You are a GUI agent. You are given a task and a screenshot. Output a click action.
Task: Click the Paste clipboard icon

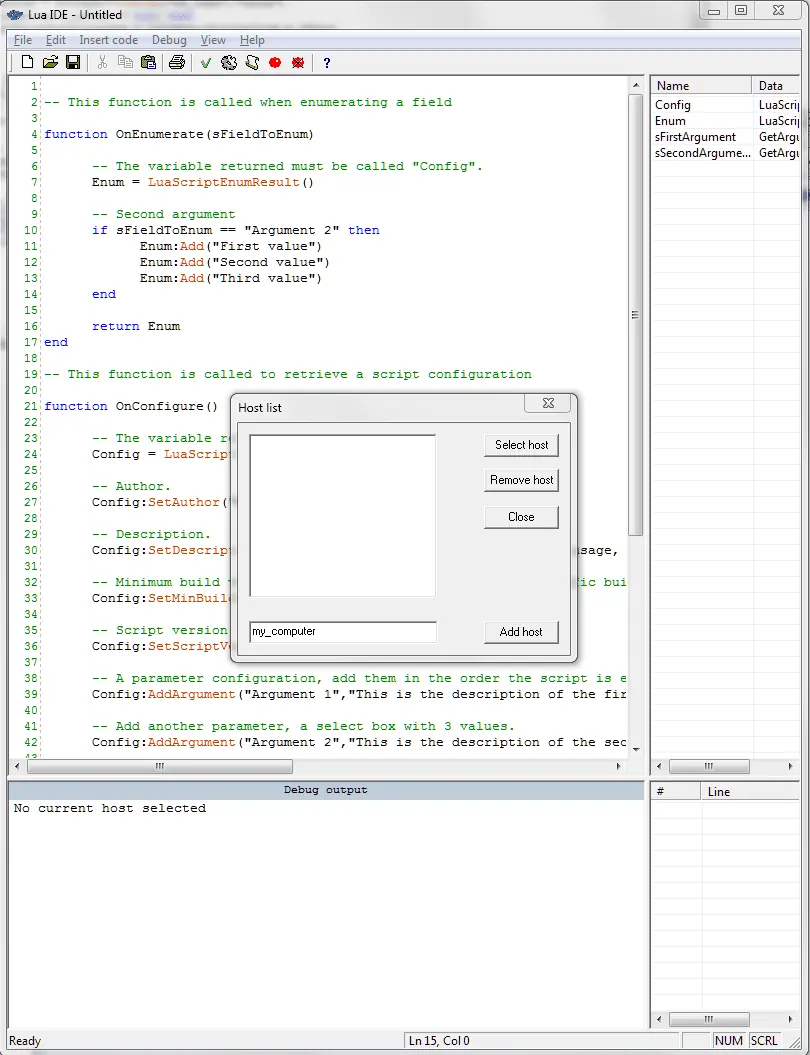(x=148, y=63)
